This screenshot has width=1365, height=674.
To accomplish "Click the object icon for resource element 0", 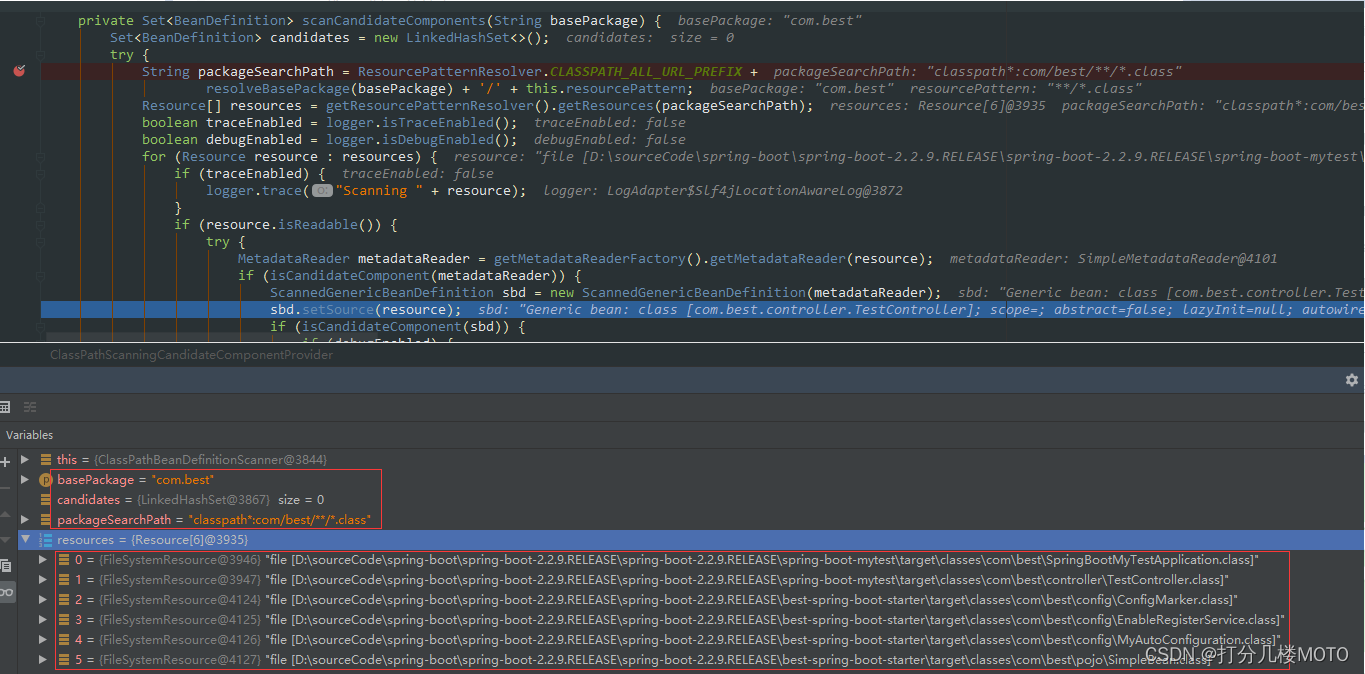I will 64,560.
